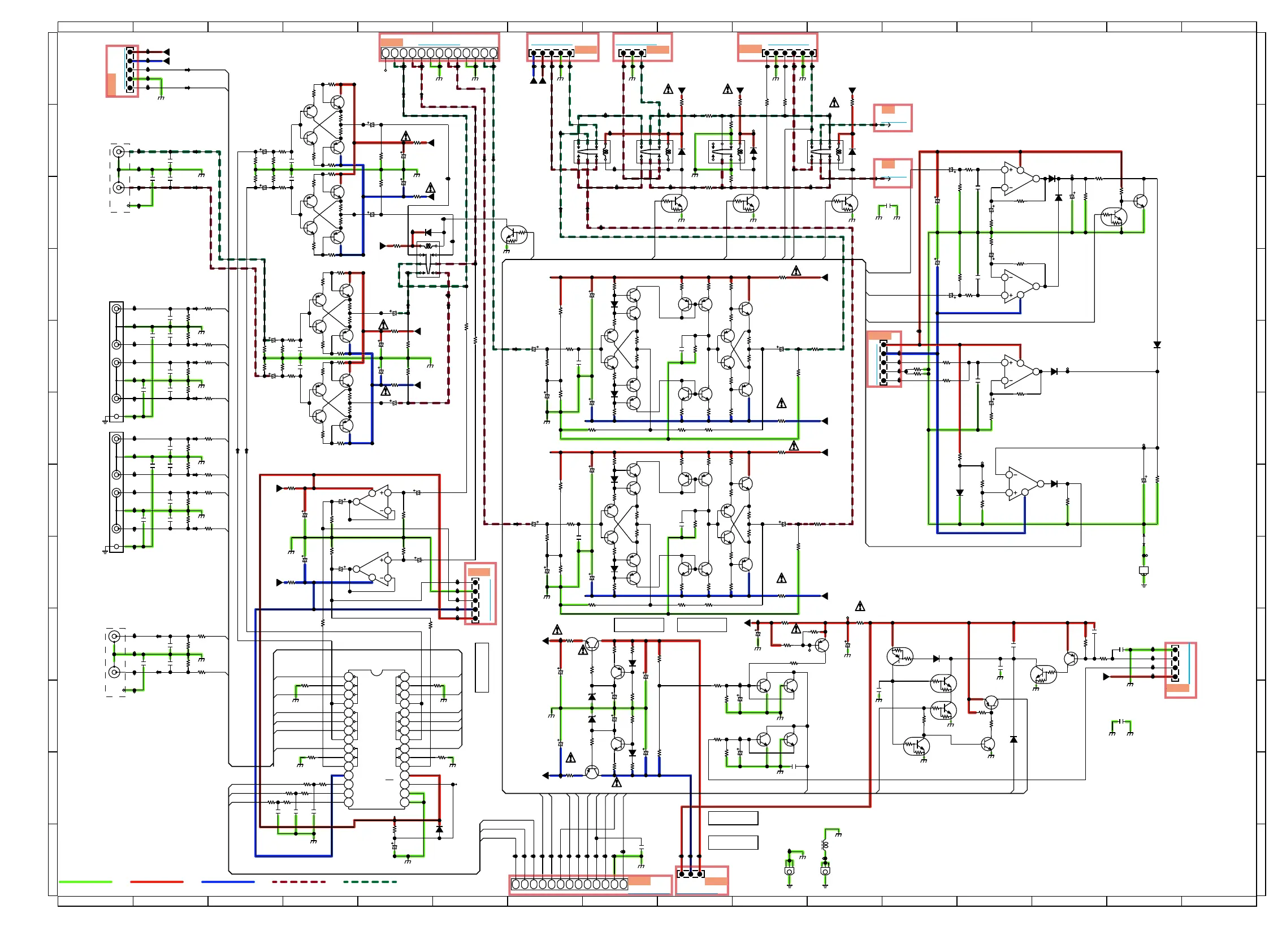Click the solid green legend line

[x=85, y=882]
